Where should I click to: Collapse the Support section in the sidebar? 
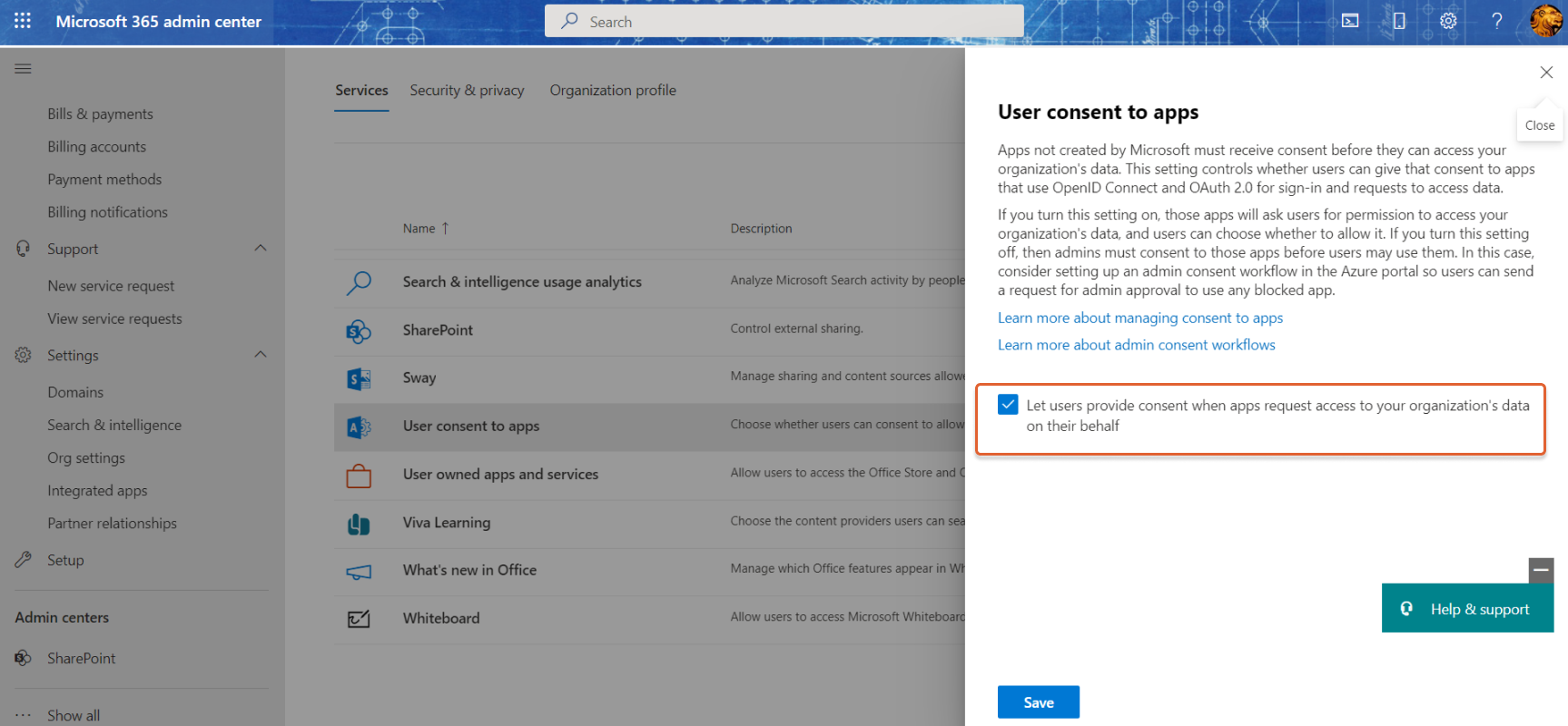point(261,249)
